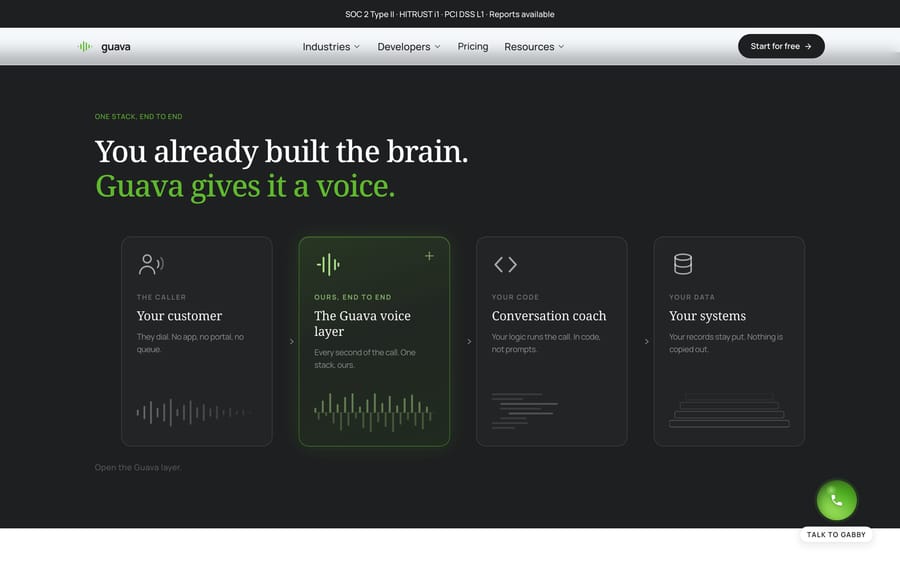Image resolution: width=900 pixels, height=563 pixels.
Task: Click Your logic runs the call description
Action: tap(546, 343)
